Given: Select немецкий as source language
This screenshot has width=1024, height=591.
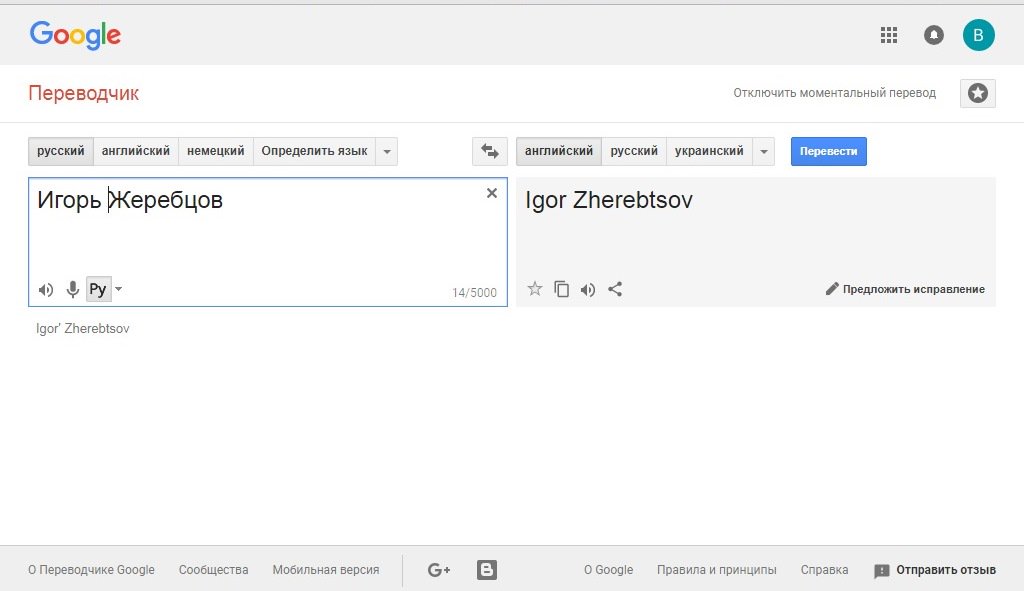Looking at the screenshot, I should [x=215, y=151].
